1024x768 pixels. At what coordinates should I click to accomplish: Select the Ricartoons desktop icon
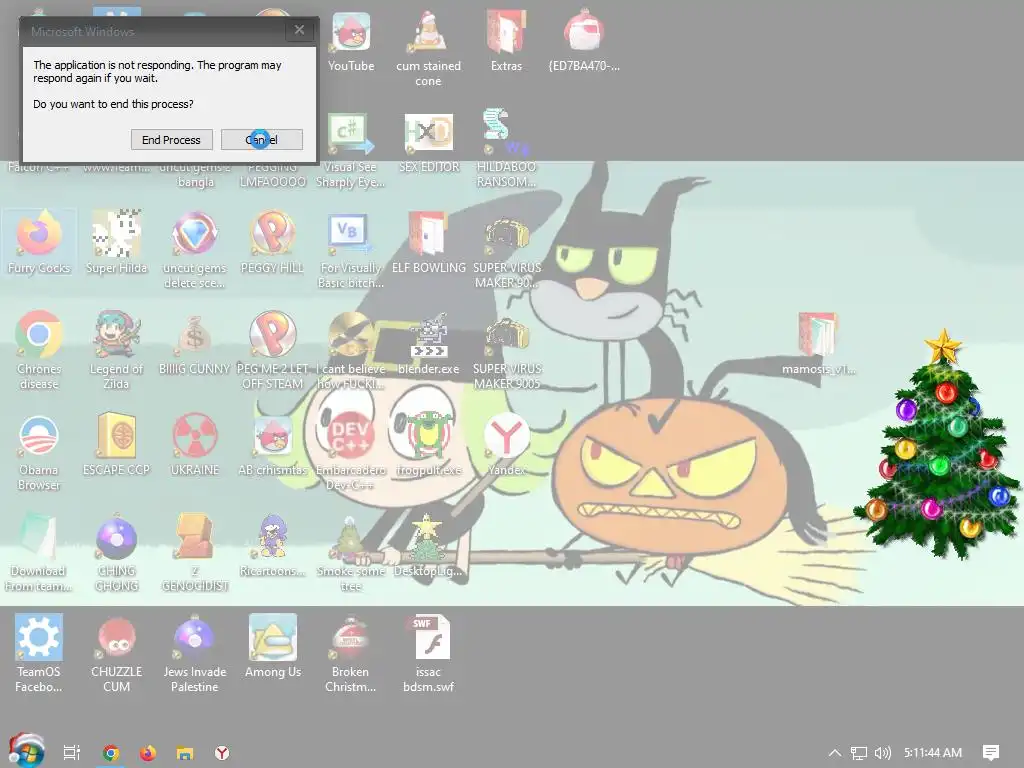coord(272,546)
